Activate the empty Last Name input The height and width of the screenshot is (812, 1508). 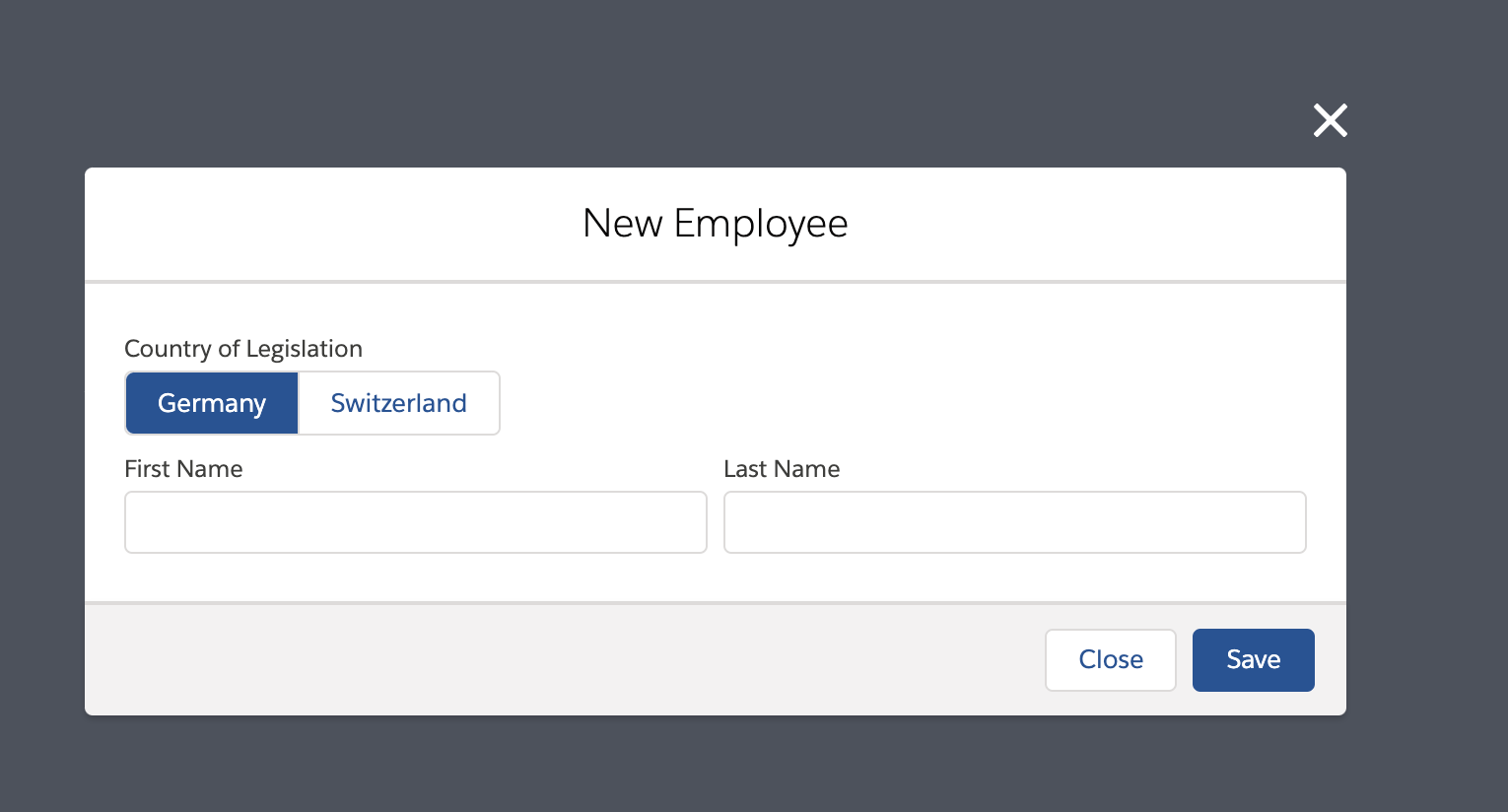(x=1014, y=522)
